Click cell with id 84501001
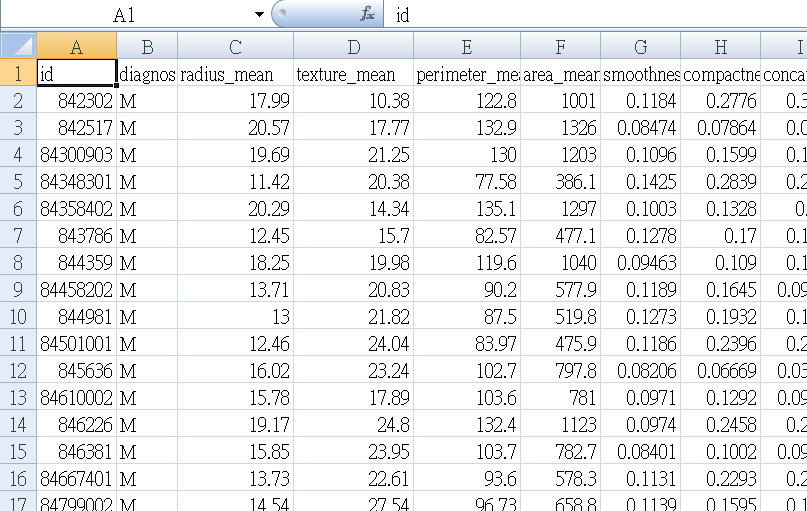Screen dimensions: 807x511 [77, 344]
